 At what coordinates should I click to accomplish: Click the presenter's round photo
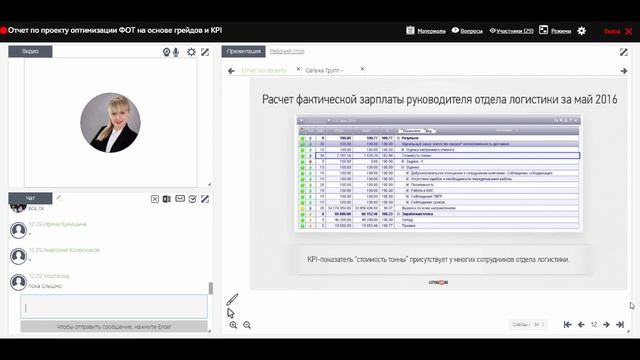tap(110, 123)
